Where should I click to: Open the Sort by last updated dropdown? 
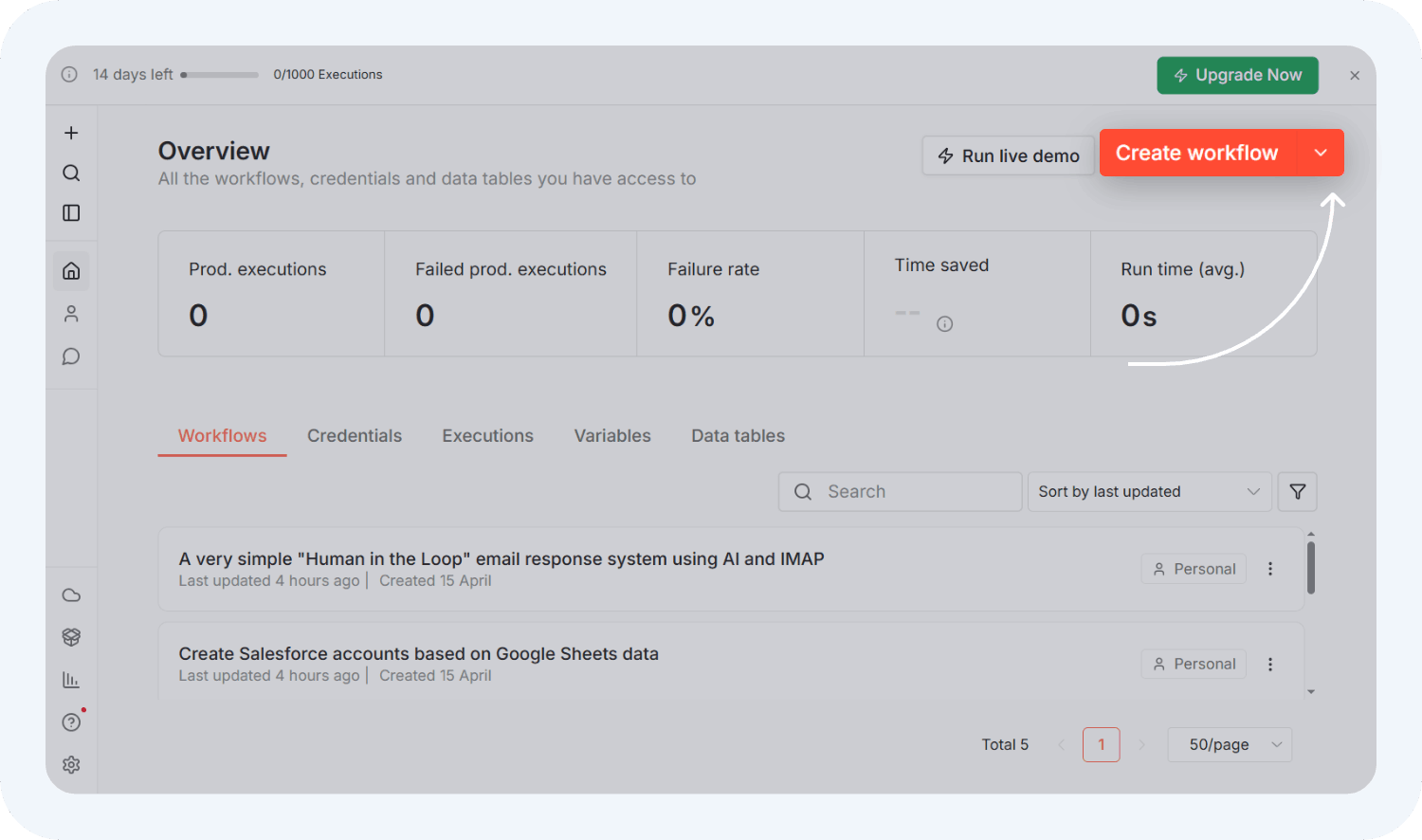(x=1148, y=491)
